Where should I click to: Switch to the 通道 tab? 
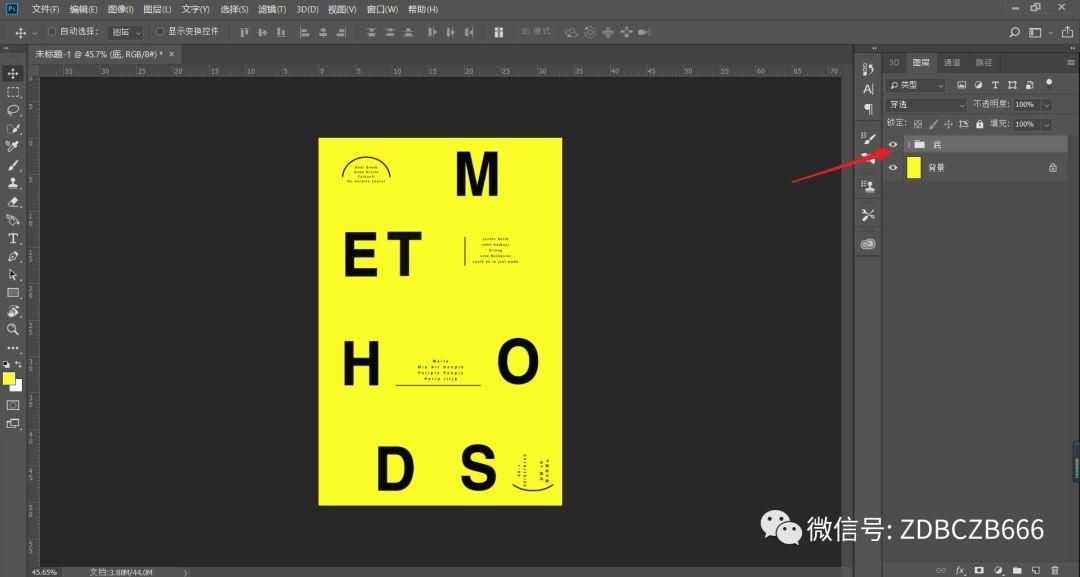tap(952, 63)
